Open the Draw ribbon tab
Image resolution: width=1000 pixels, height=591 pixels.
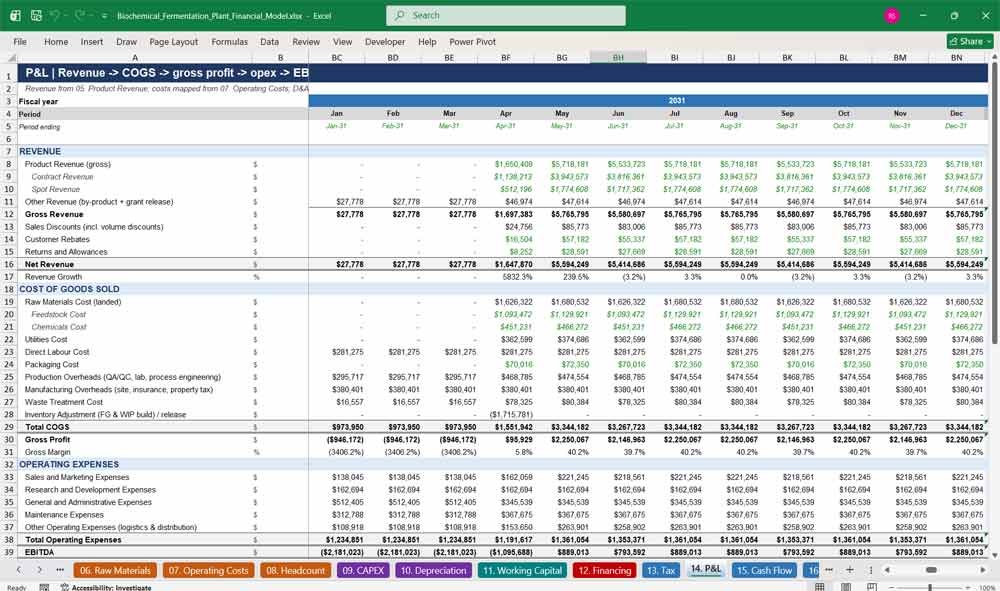click(126, 41)
